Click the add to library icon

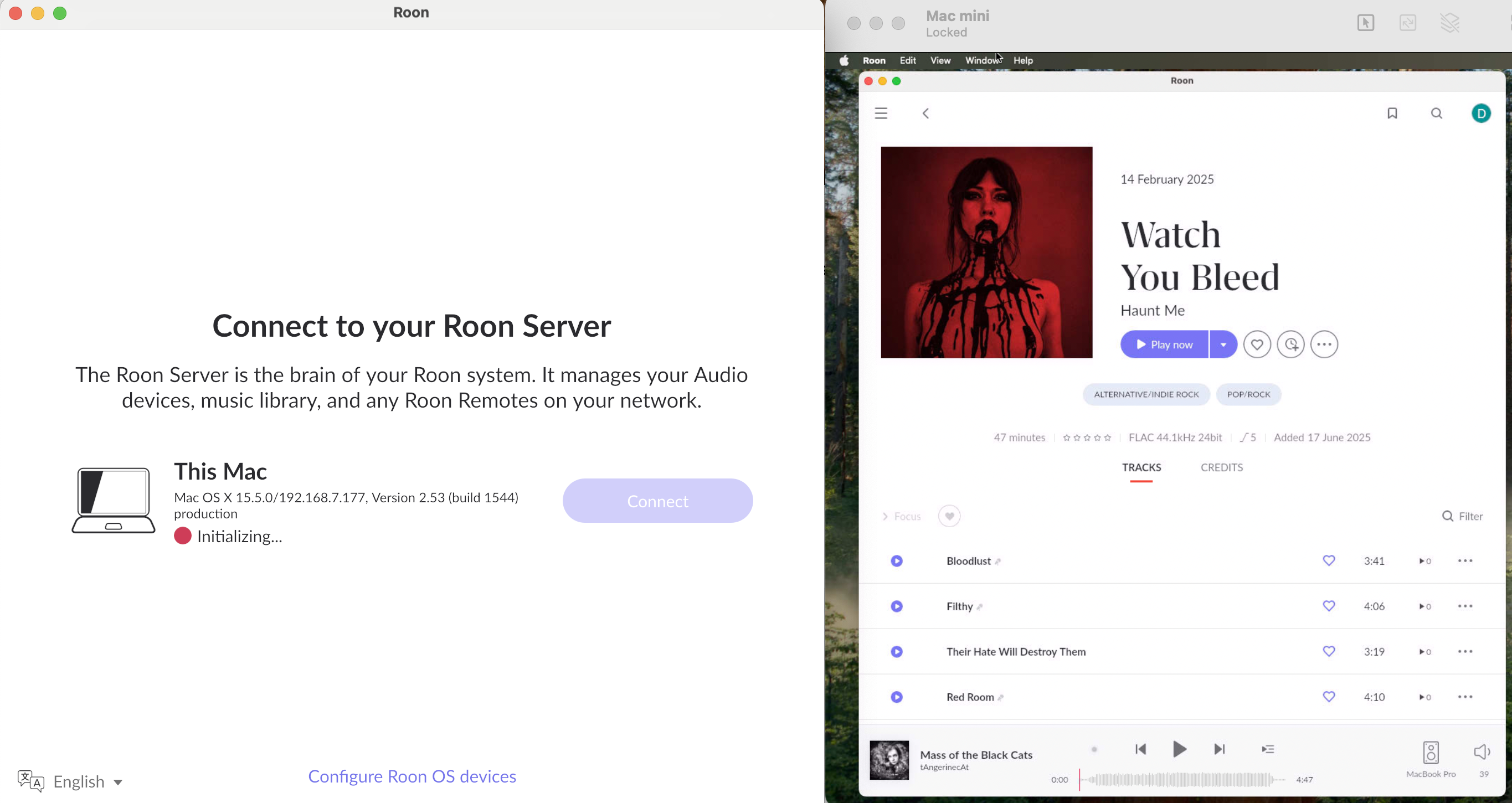pos(1290,344)
